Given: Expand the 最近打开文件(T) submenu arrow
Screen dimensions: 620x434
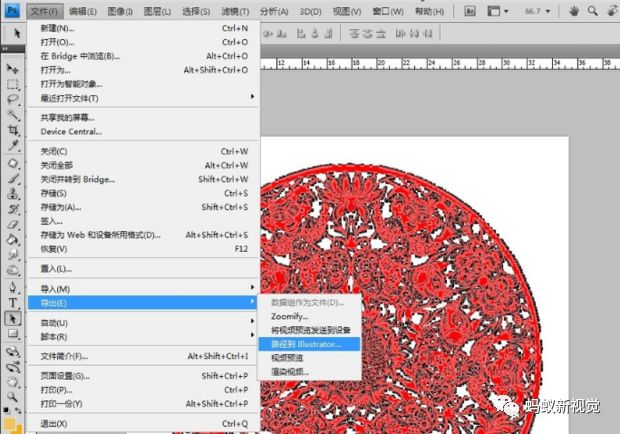Looking at the screenshot, I should [x=252, y=97].
